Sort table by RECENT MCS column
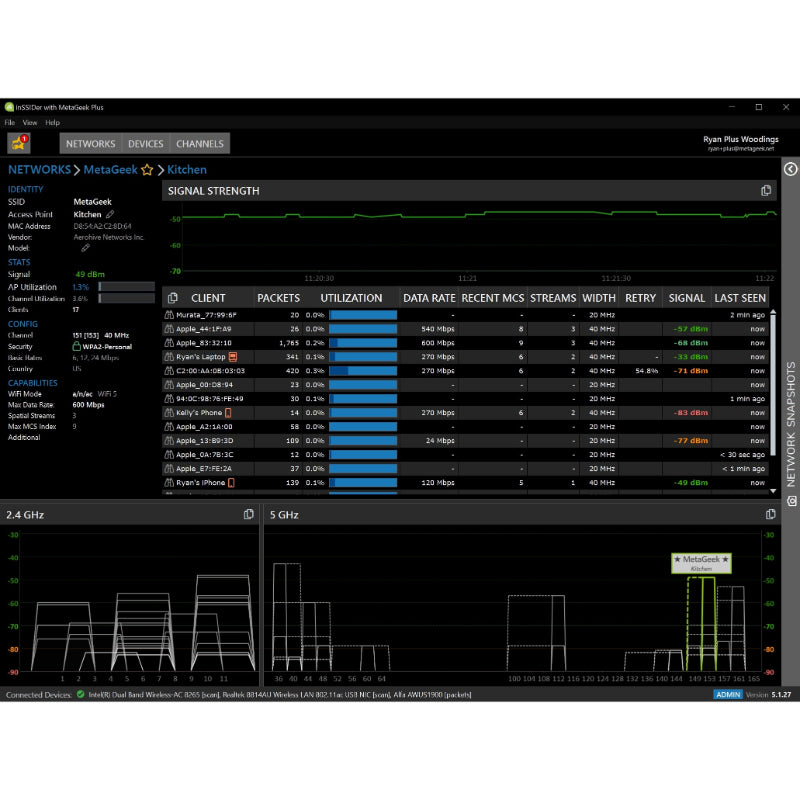 (x=492, y=298)
